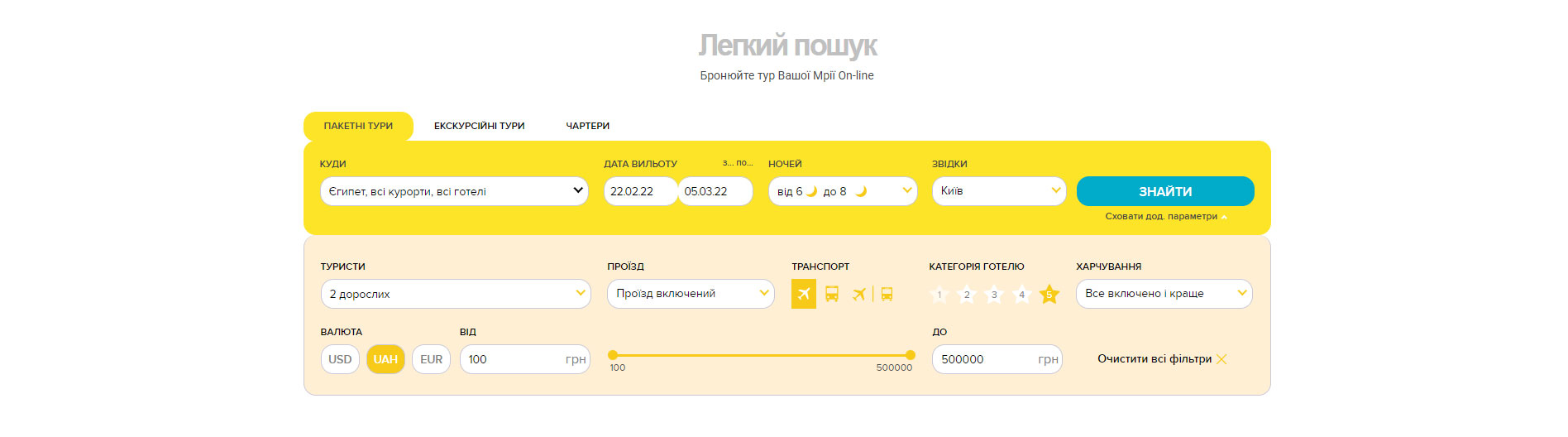Expand the Туристи travelers dropdown
This screenshot has height=437, width=1568.
pyautogui.click(x=456, y=294)
